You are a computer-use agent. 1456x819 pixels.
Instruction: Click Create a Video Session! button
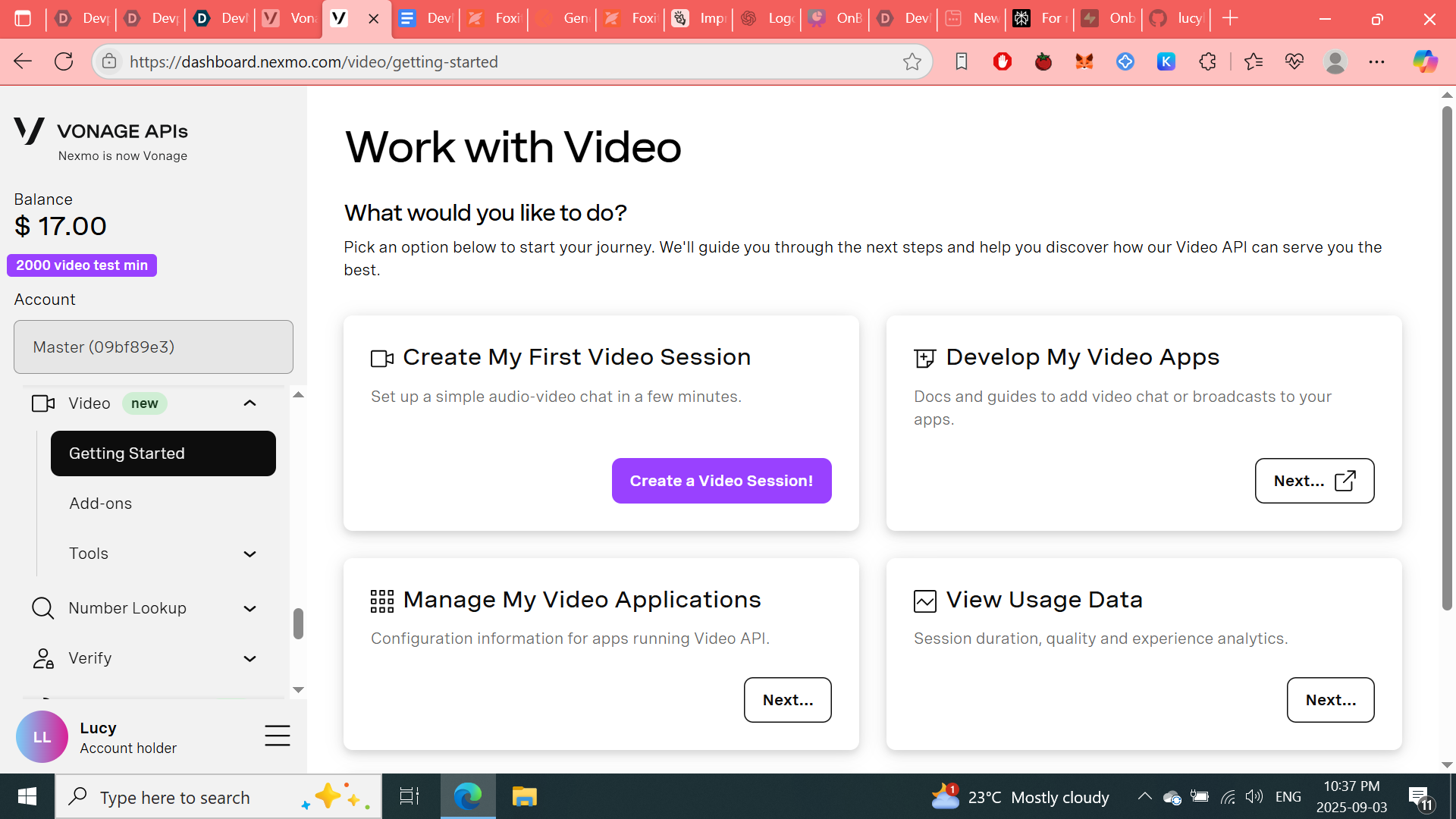tap(721, 481)
